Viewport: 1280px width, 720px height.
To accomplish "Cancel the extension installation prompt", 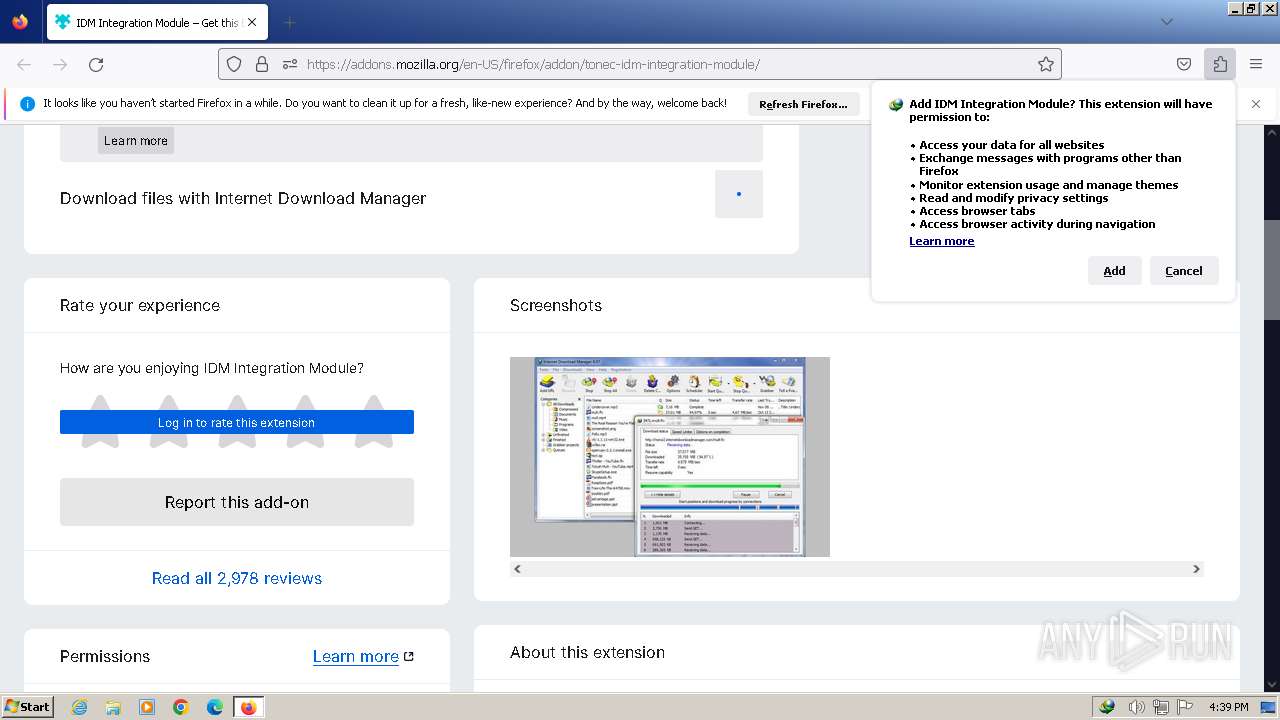I will coord(1184,271).
